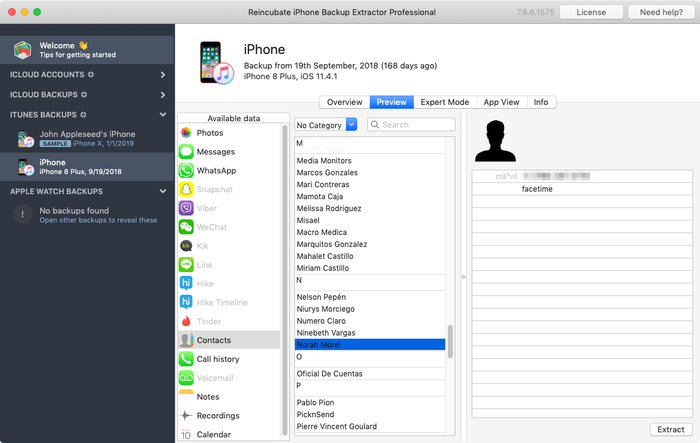Click the contacts list scrollbar thumb
700x443 pixels.
coord(450,341)
